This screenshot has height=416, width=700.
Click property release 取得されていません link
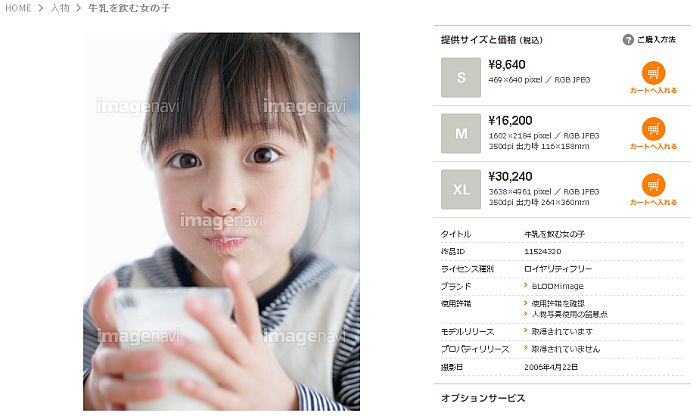point(566,349)
